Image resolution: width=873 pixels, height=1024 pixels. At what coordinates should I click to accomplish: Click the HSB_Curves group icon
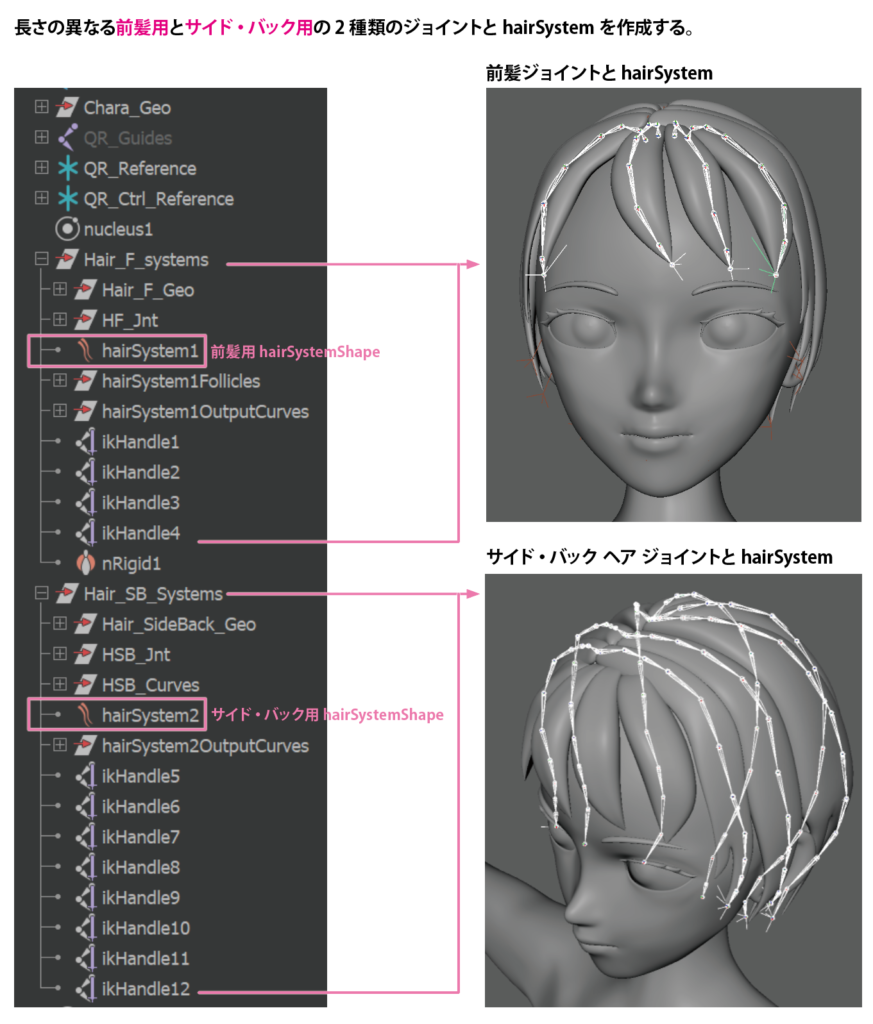(x=86, y=685)
